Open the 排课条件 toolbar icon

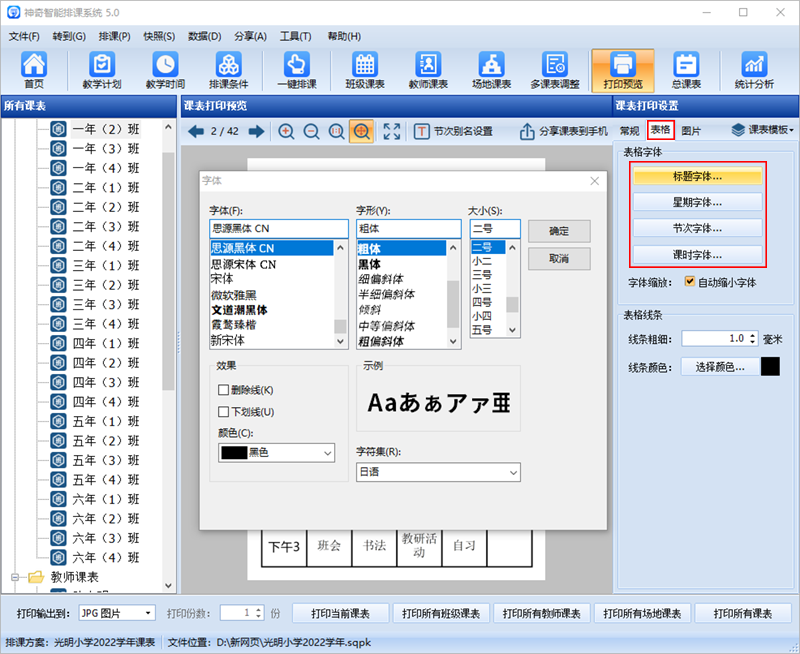pyautogui.click(x=228, y=70)
